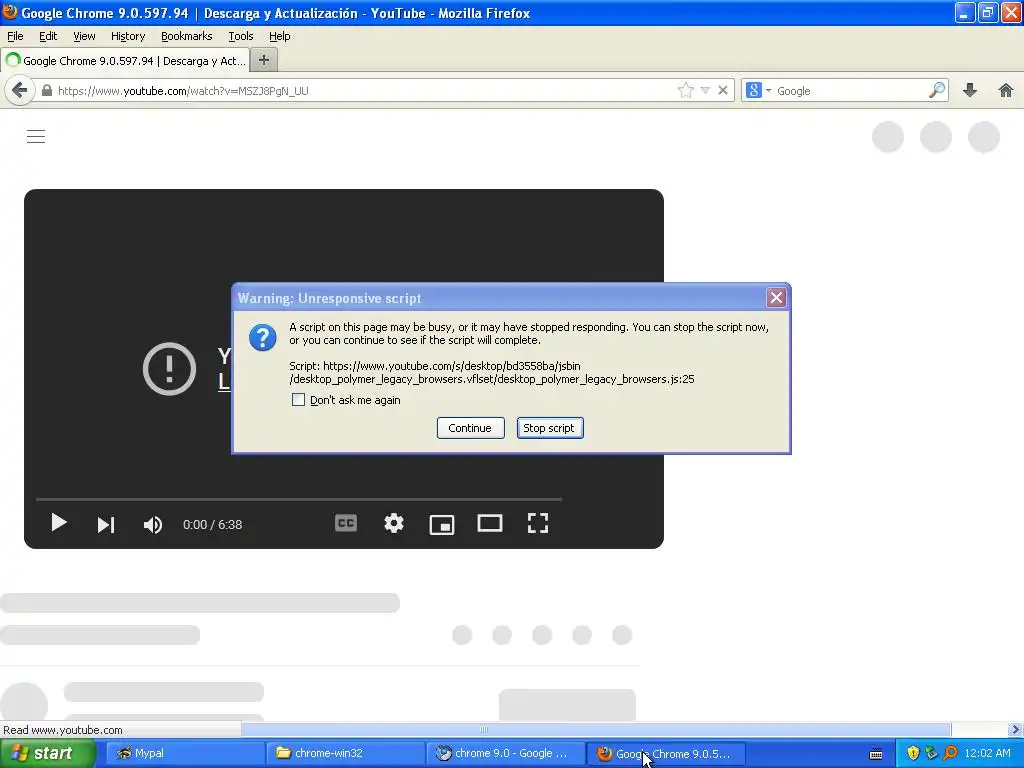Check 'Don't ask me again' checkbox
Screen dimensions: 1024x768
point(298,400)
